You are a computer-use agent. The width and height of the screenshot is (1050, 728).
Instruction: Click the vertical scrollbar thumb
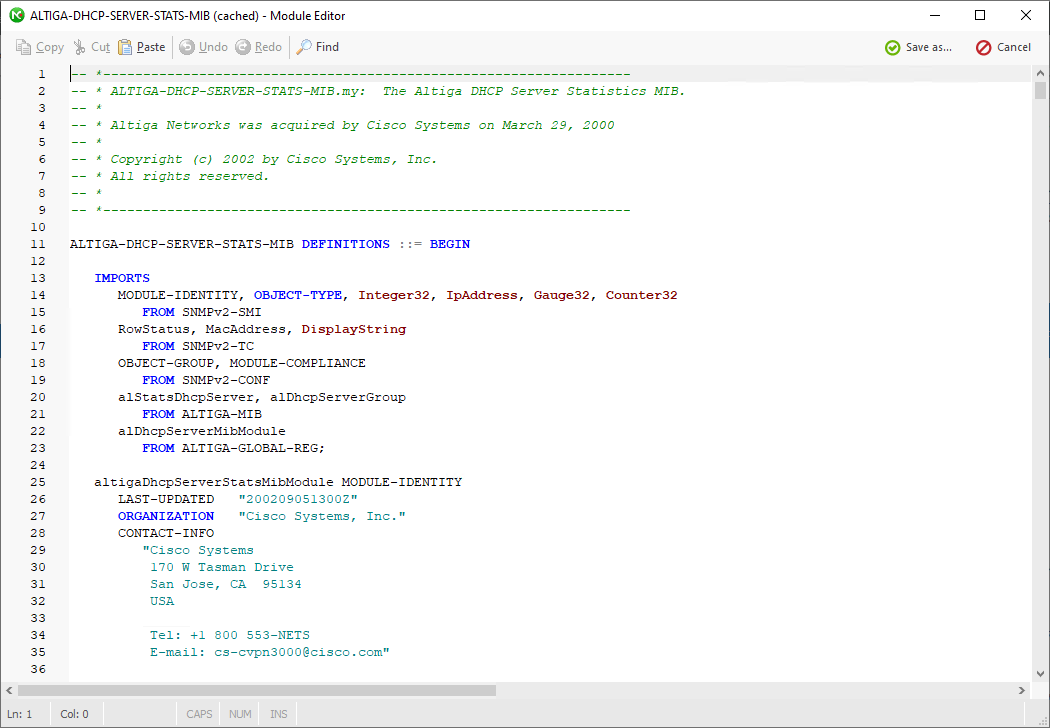point(1040,90)
